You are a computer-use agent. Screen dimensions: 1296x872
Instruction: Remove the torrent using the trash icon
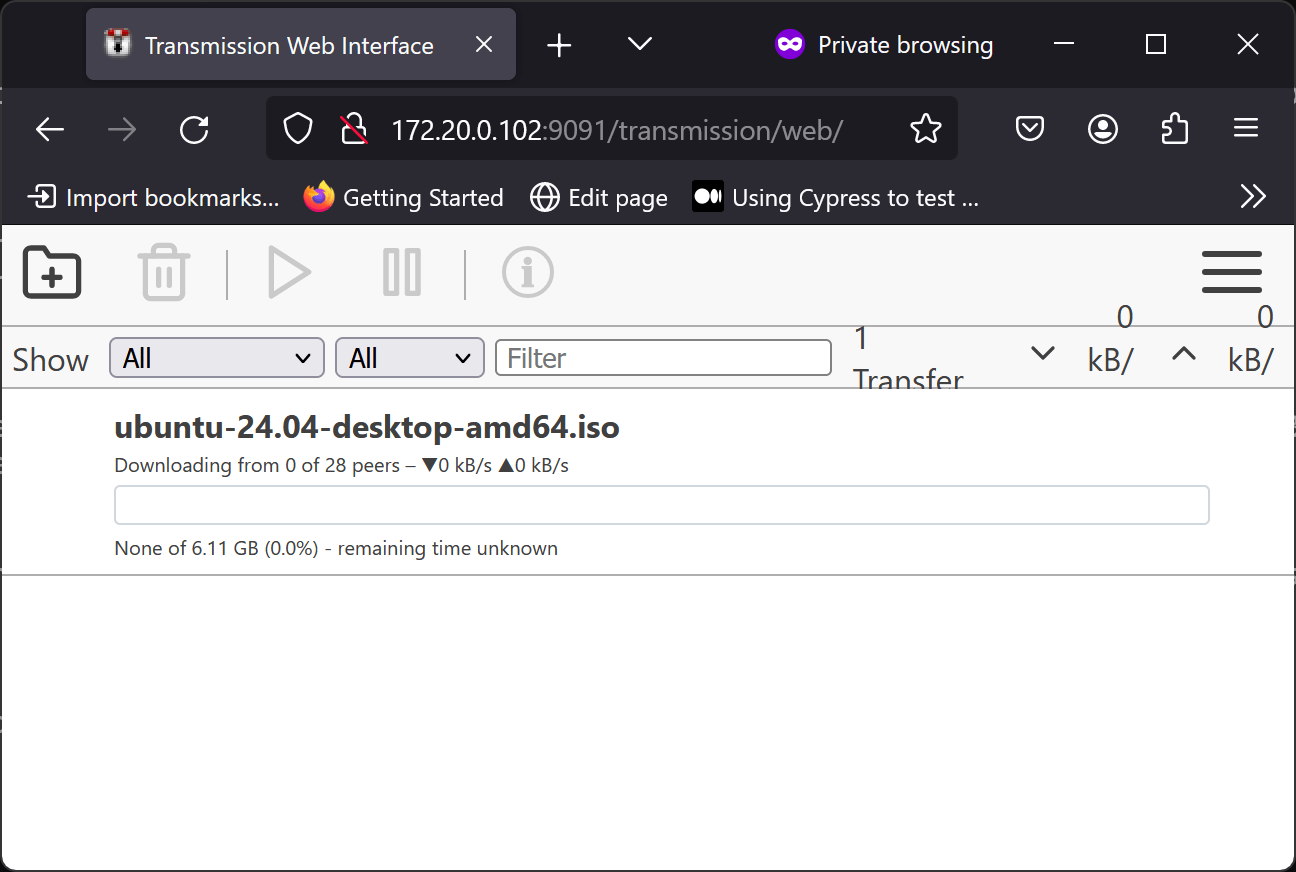(164, 272)
